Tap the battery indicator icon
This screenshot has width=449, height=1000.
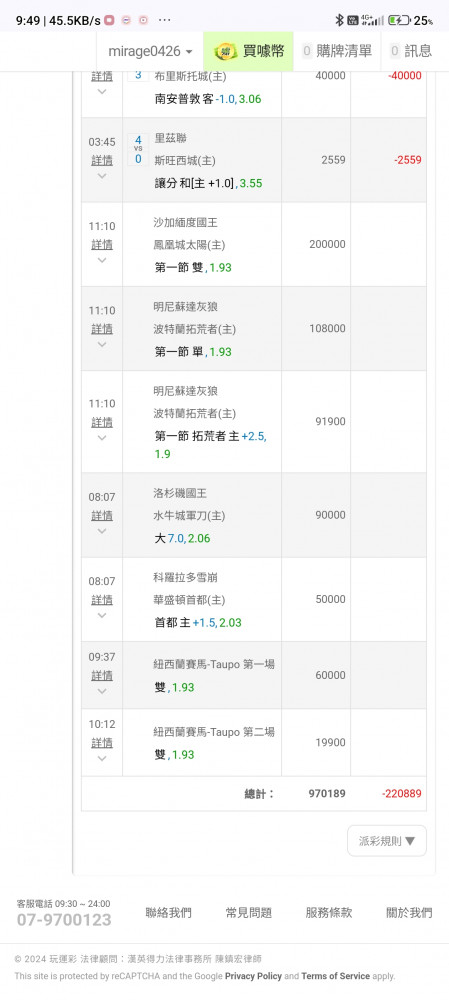click(x=399, y=20)
